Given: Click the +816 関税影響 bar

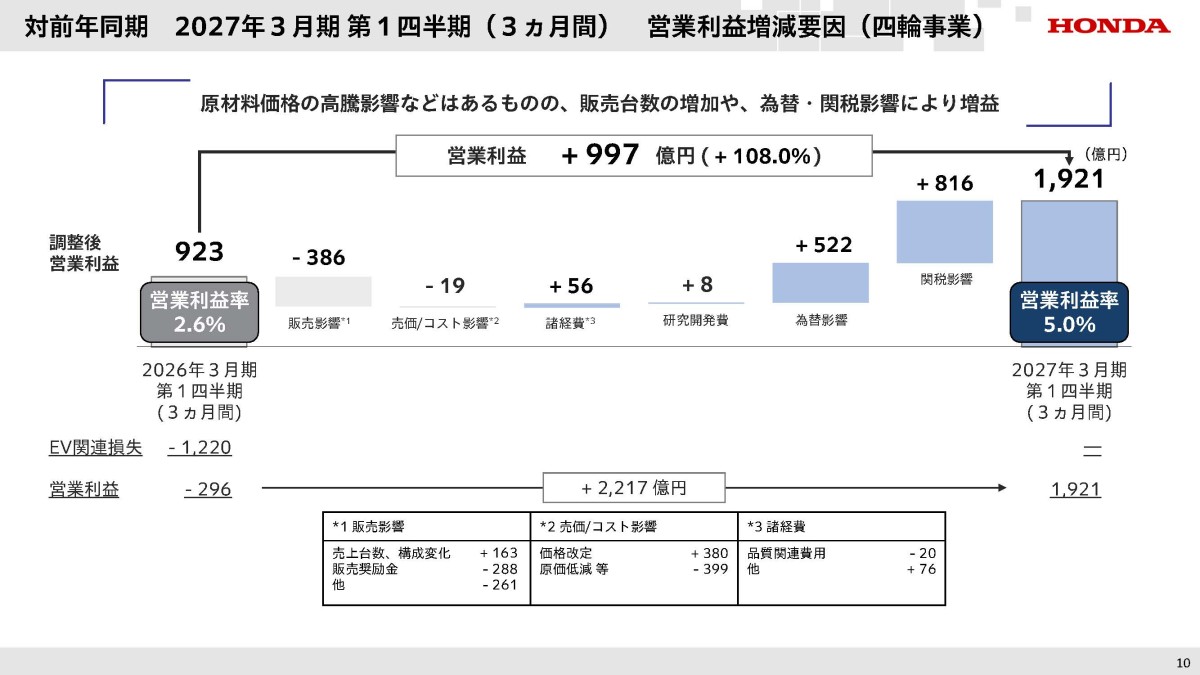Looking at the screenshot, I should point(945,232).
